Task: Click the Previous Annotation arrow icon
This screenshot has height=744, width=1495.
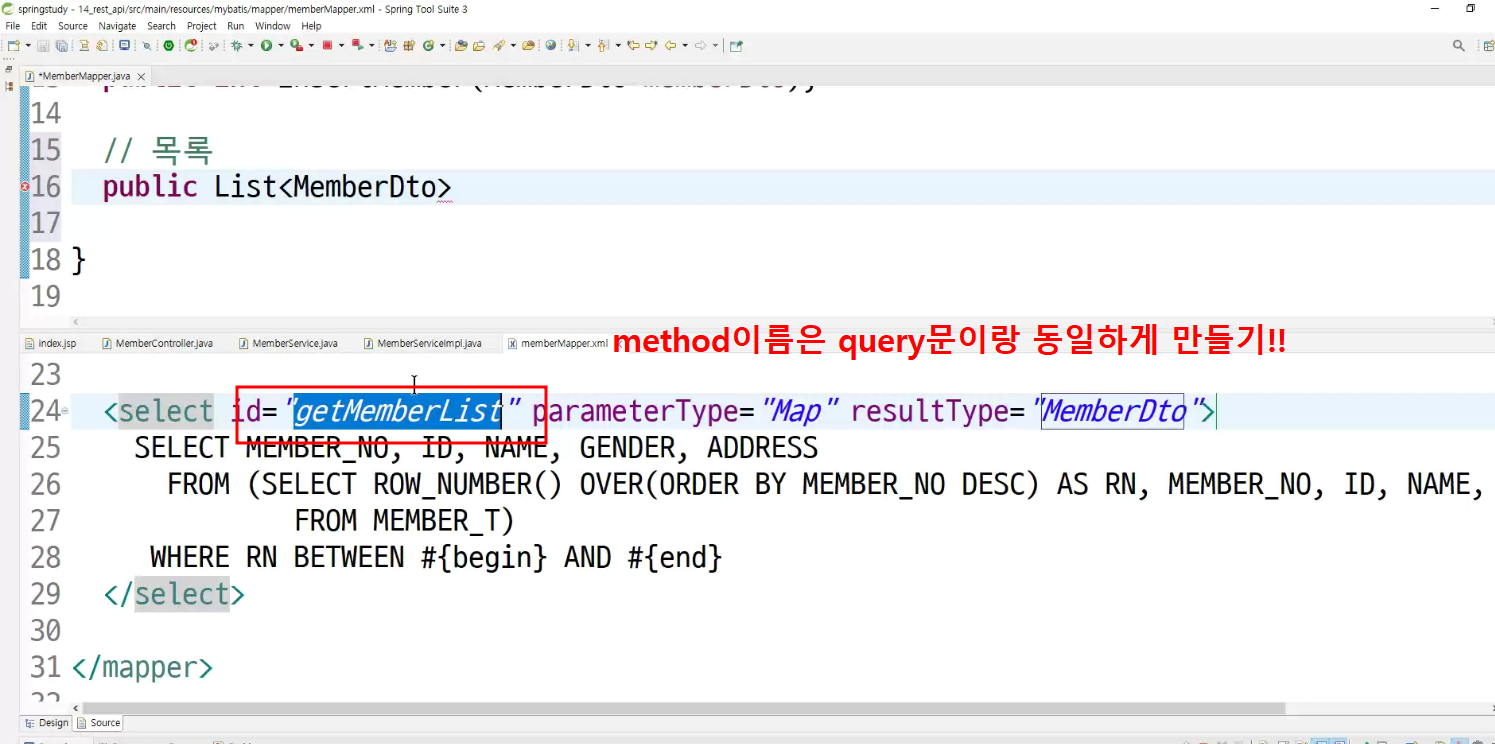Action: click(602, 45)
